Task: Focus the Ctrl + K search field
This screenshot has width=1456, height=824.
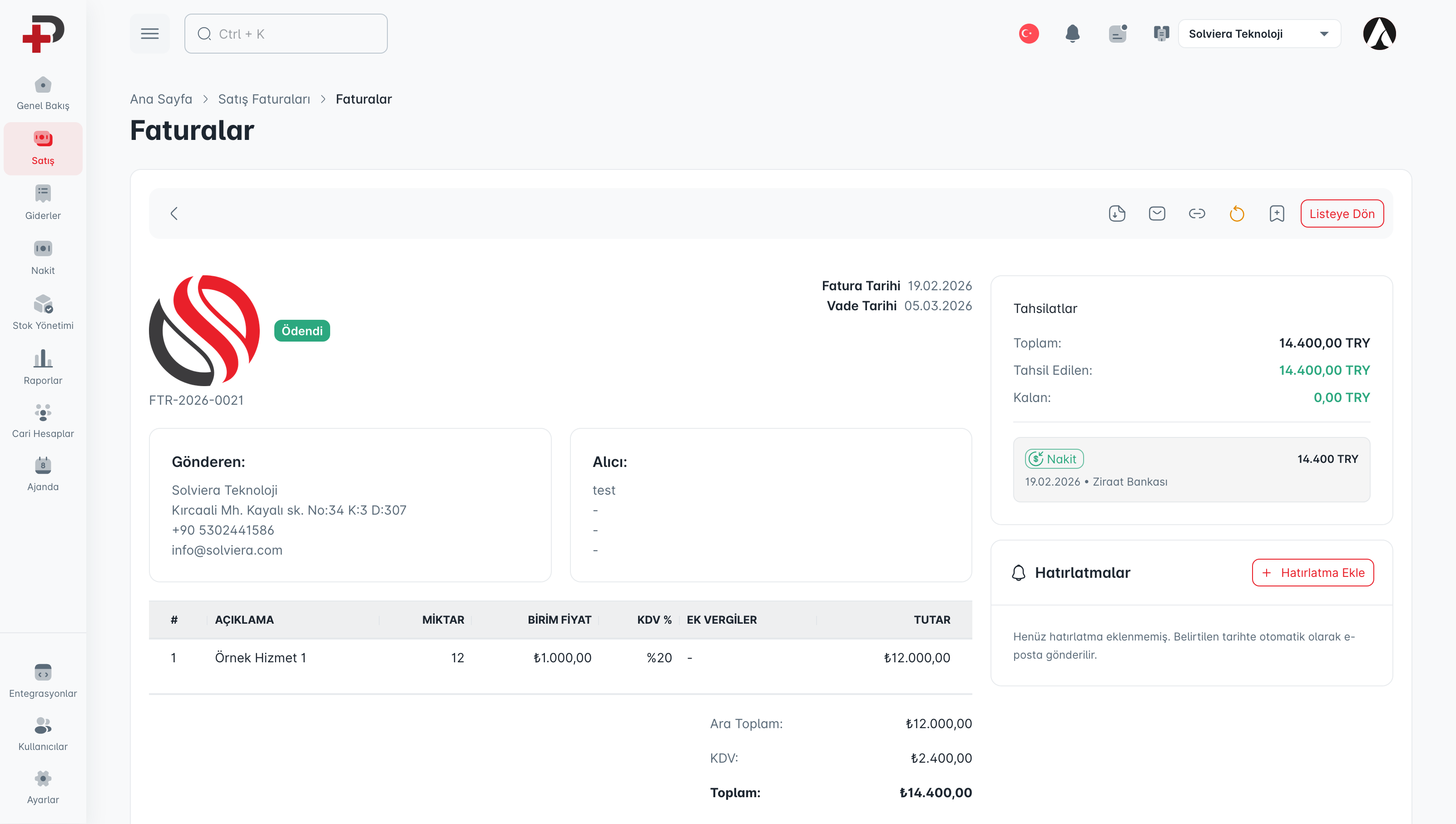Action: (286, 34)
